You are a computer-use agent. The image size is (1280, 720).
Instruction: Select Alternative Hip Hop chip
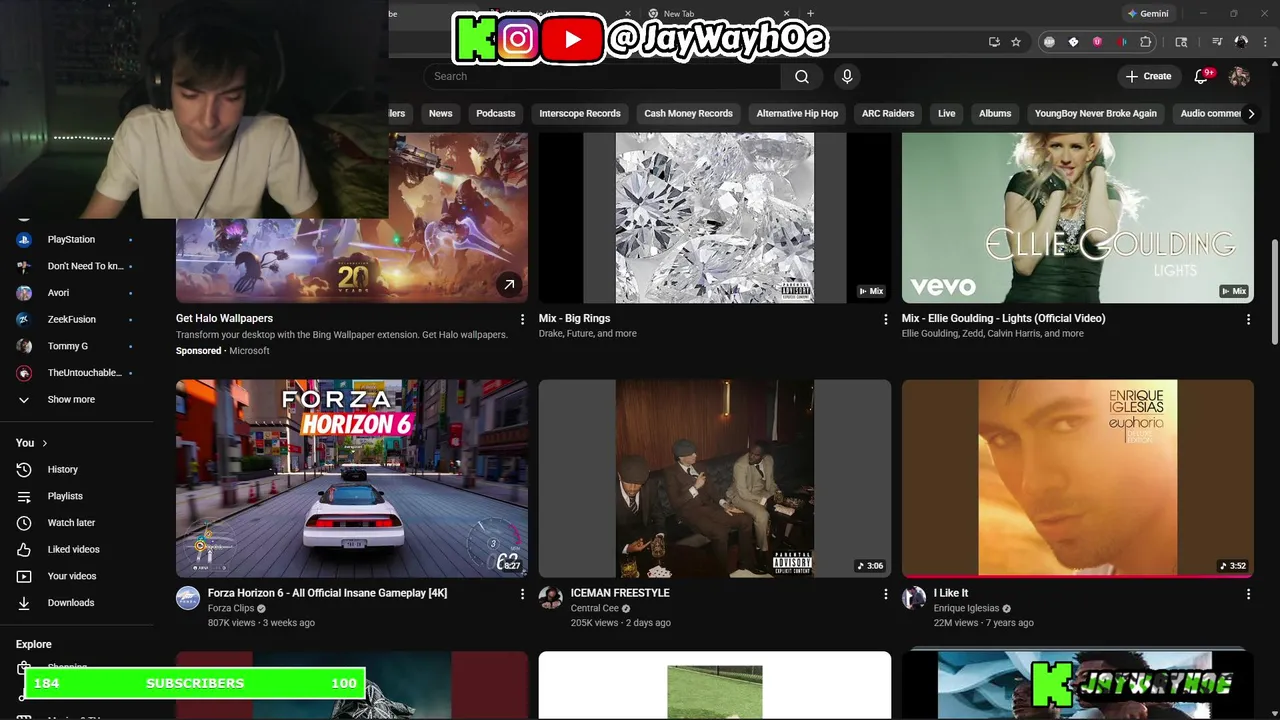(797, 114)
